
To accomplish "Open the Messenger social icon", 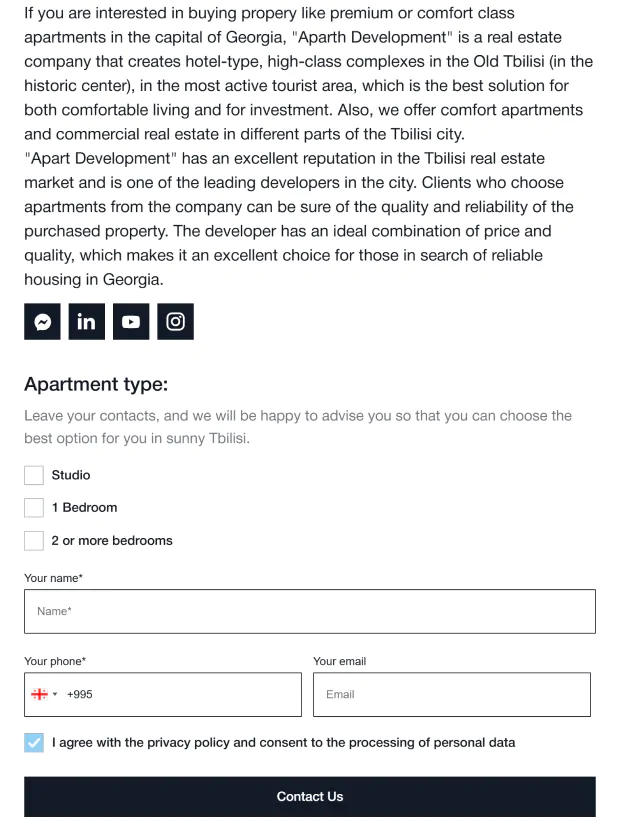I will tap(42, 321).
